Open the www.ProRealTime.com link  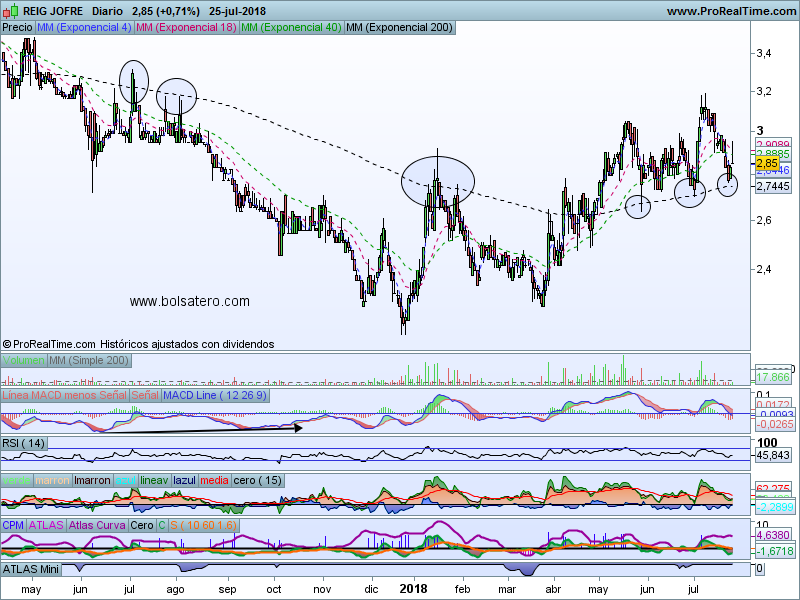click(730, 11)
